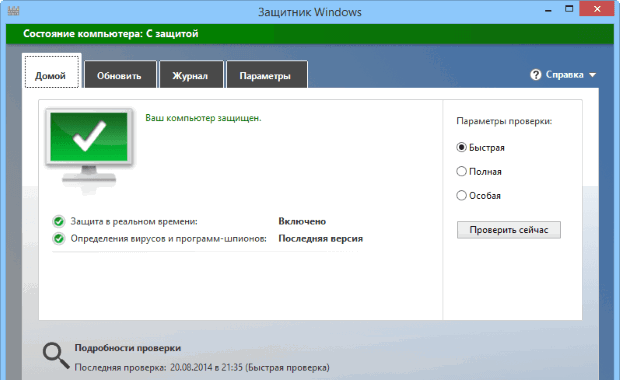Click green check icon beside Определения вирусов
This screenshot has height=380, width=620.
[x=59, y=239]
